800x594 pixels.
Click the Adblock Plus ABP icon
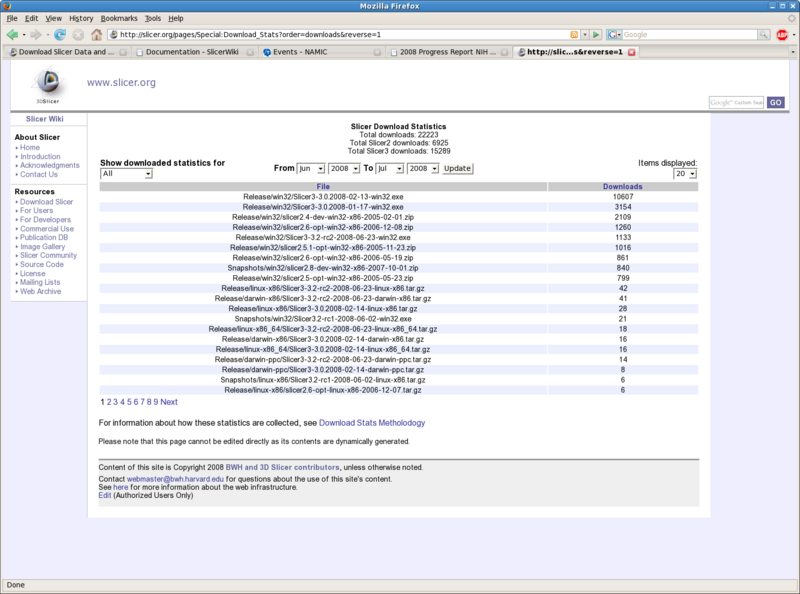pos(783,34)
